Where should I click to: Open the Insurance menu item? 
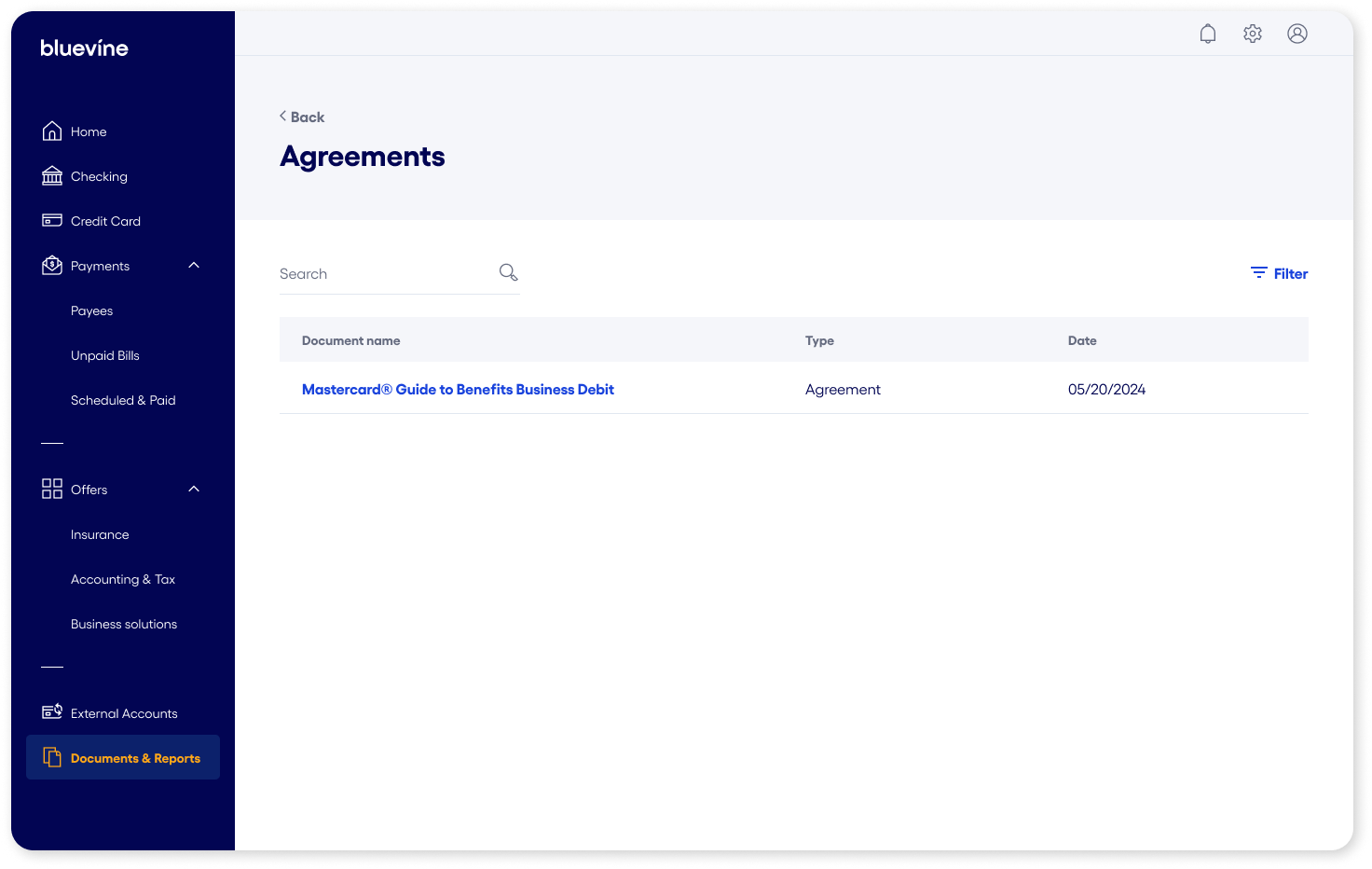coord(100,534)
